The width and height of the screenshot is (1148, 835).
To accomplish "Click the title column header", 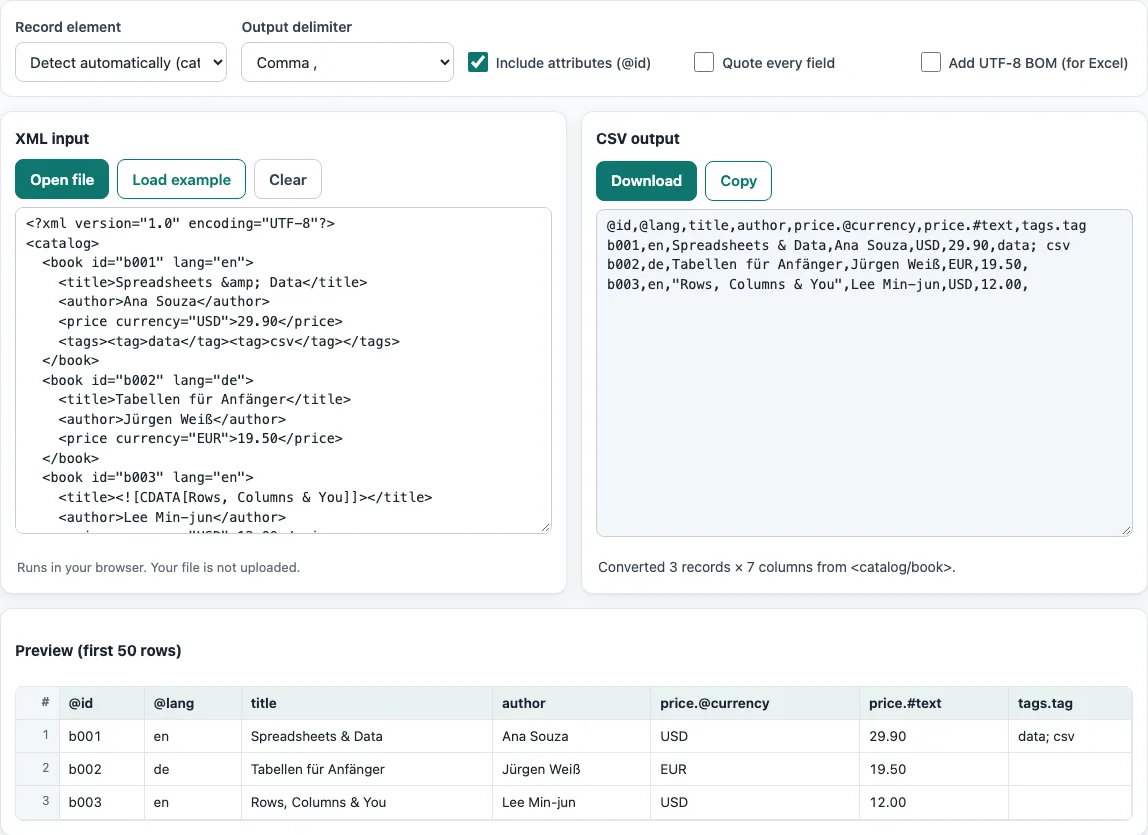I will point(367,703).
